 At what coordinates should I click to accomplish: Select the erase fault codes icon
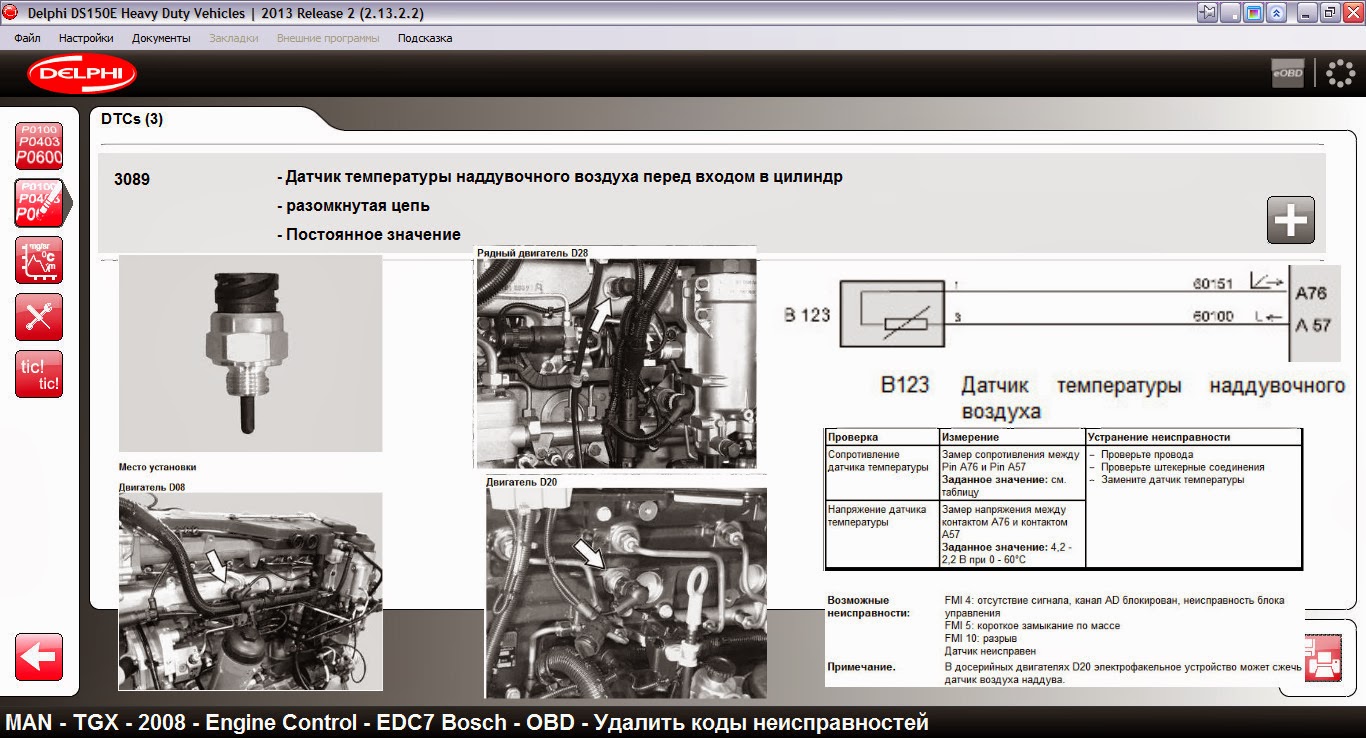tap(39, 203)
